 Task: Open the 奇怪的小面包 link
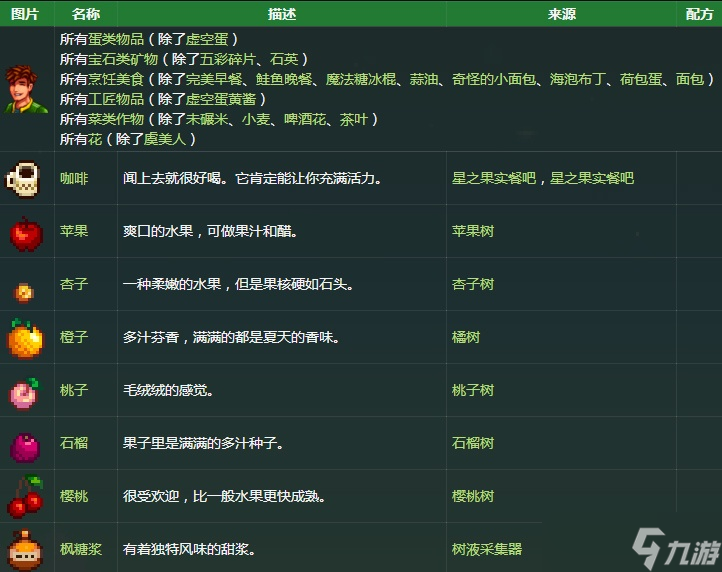494,79
